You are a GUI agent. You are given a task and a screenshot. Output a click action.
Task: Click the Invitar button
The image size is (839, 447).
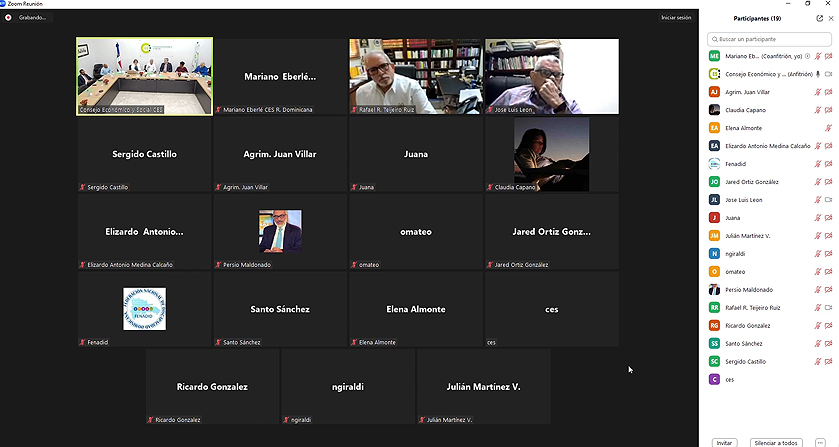pos(724,443)
